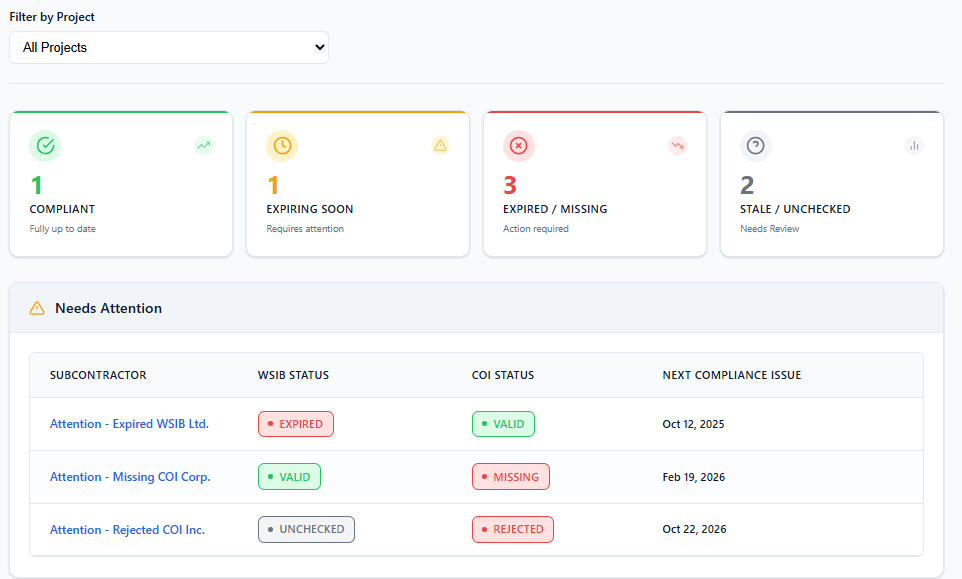Click the bar chart icon on Stale/Unchecked card
This screenshot has height=579, width=962.
tap(914, 145)
